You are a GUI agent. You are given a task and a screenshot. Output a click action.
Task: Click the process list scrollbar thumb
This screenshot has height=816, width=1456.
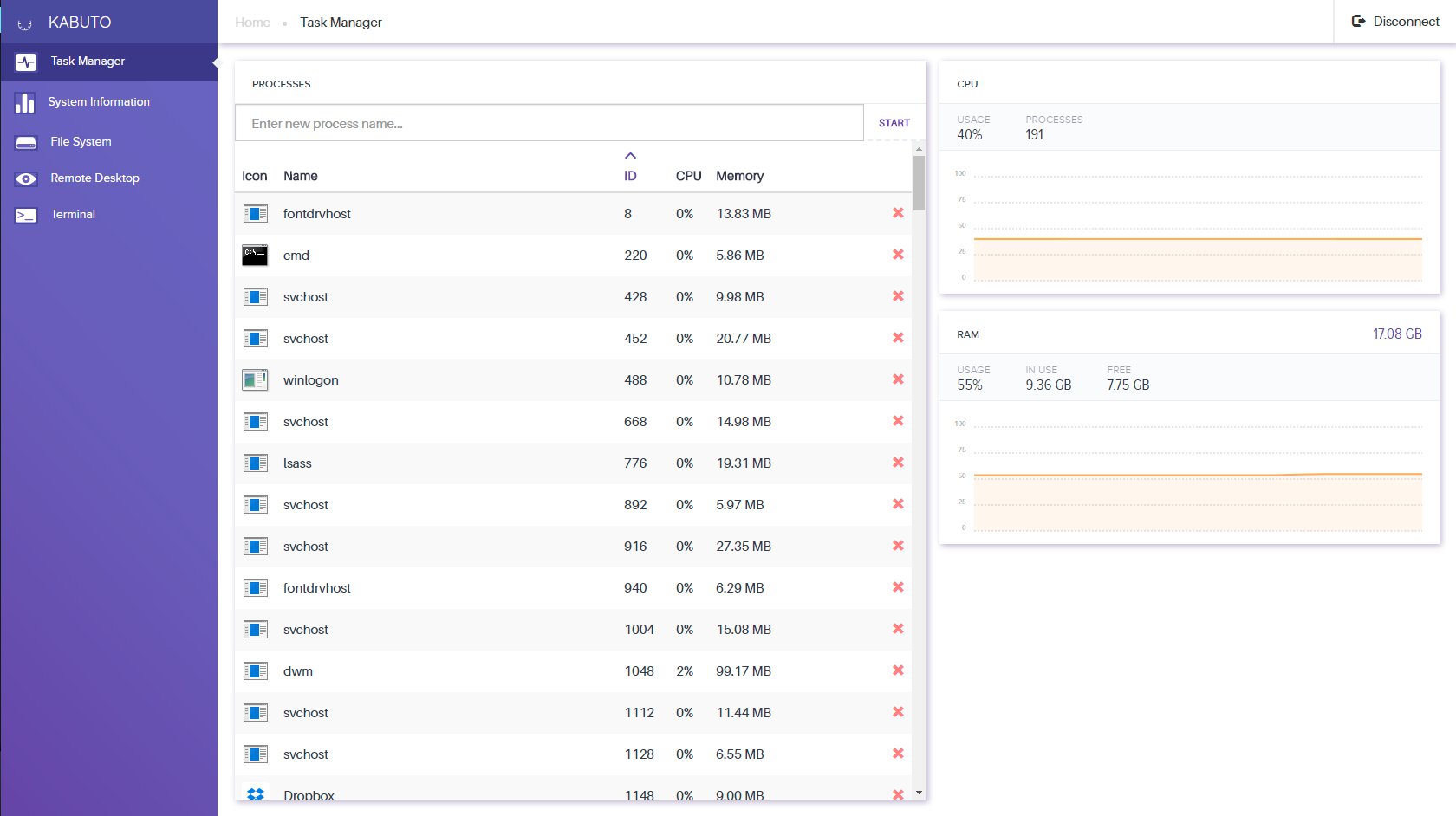[919, 183]
